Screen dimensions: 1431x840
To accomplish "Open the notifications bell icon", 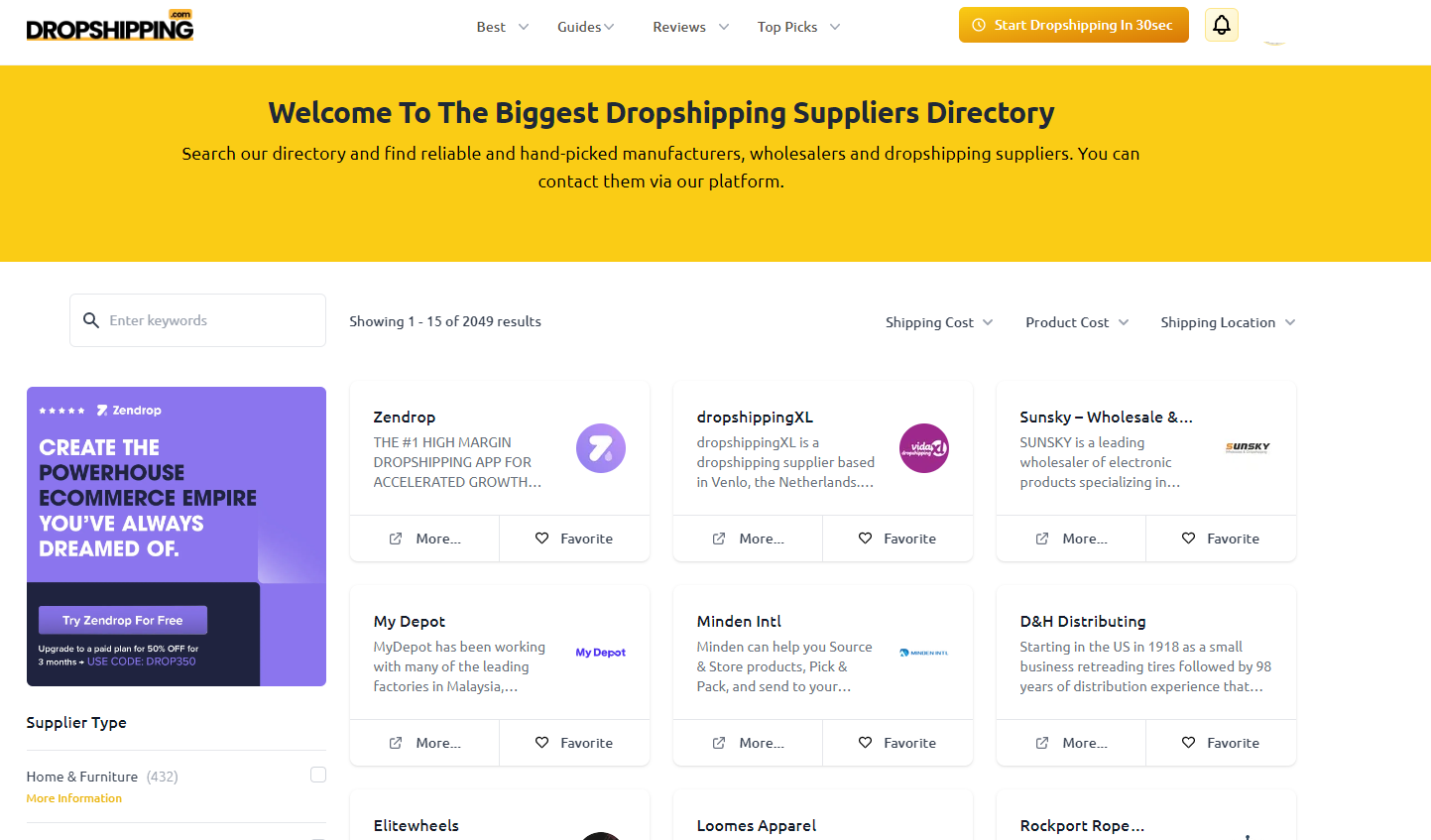I will tap(1222, 25).
